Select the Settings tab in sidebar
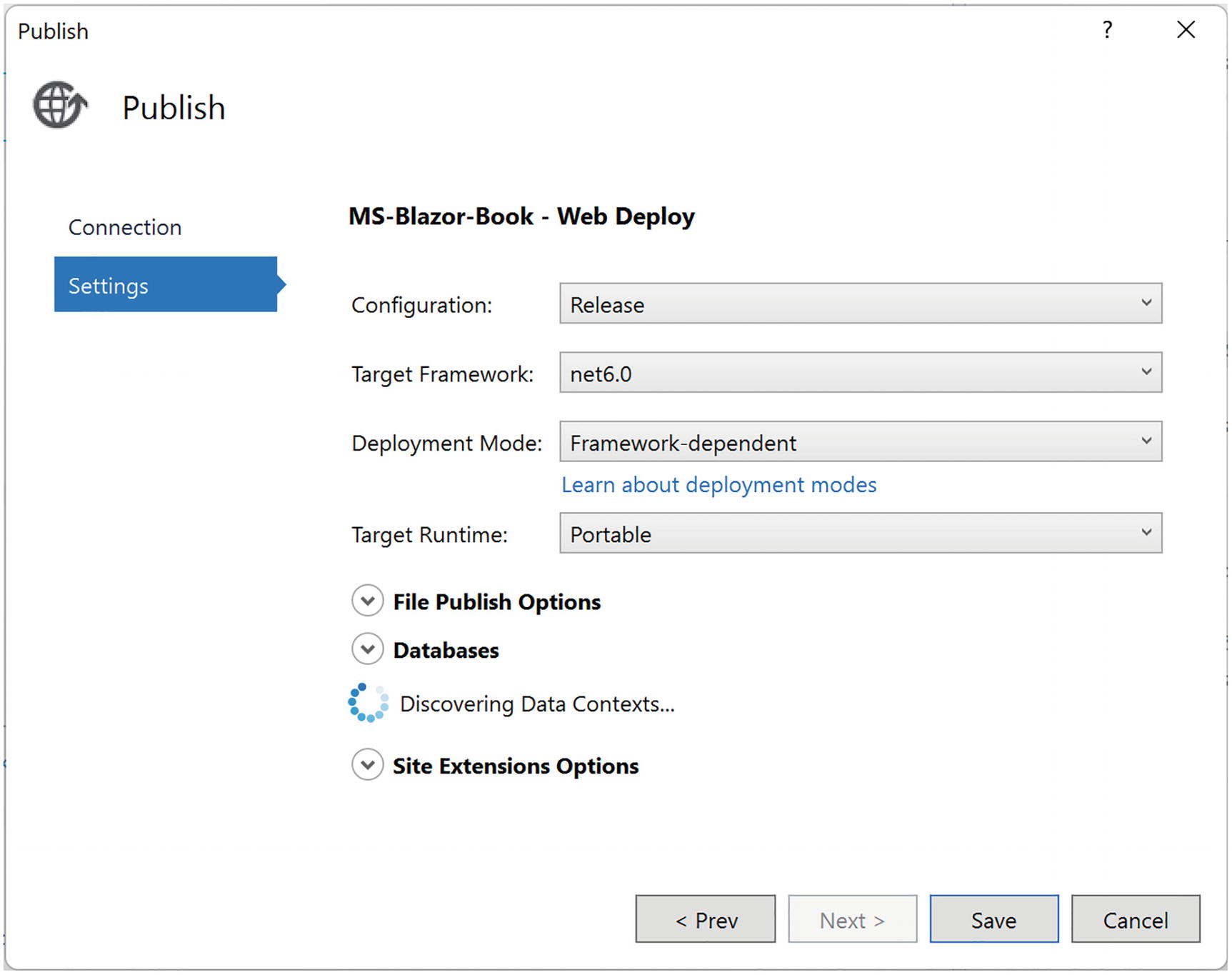This screenshot has width=1232, height=975. (165, 285)
